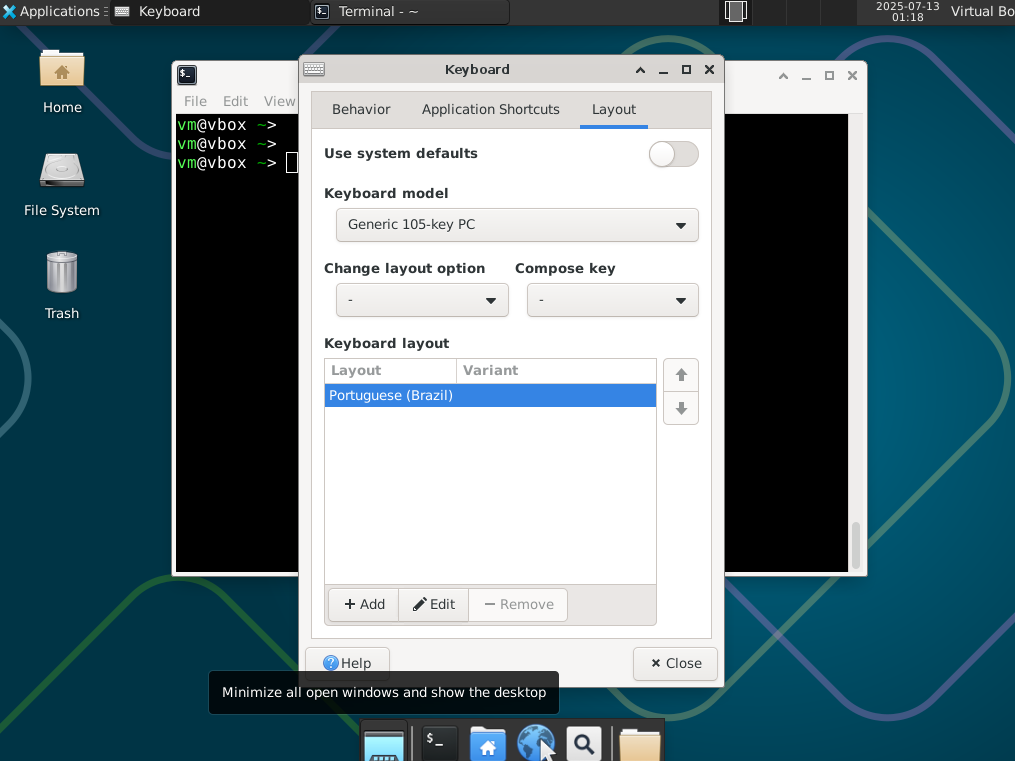Select the Layout tab
1015x761 pixels.
click(x=614, y=109)
